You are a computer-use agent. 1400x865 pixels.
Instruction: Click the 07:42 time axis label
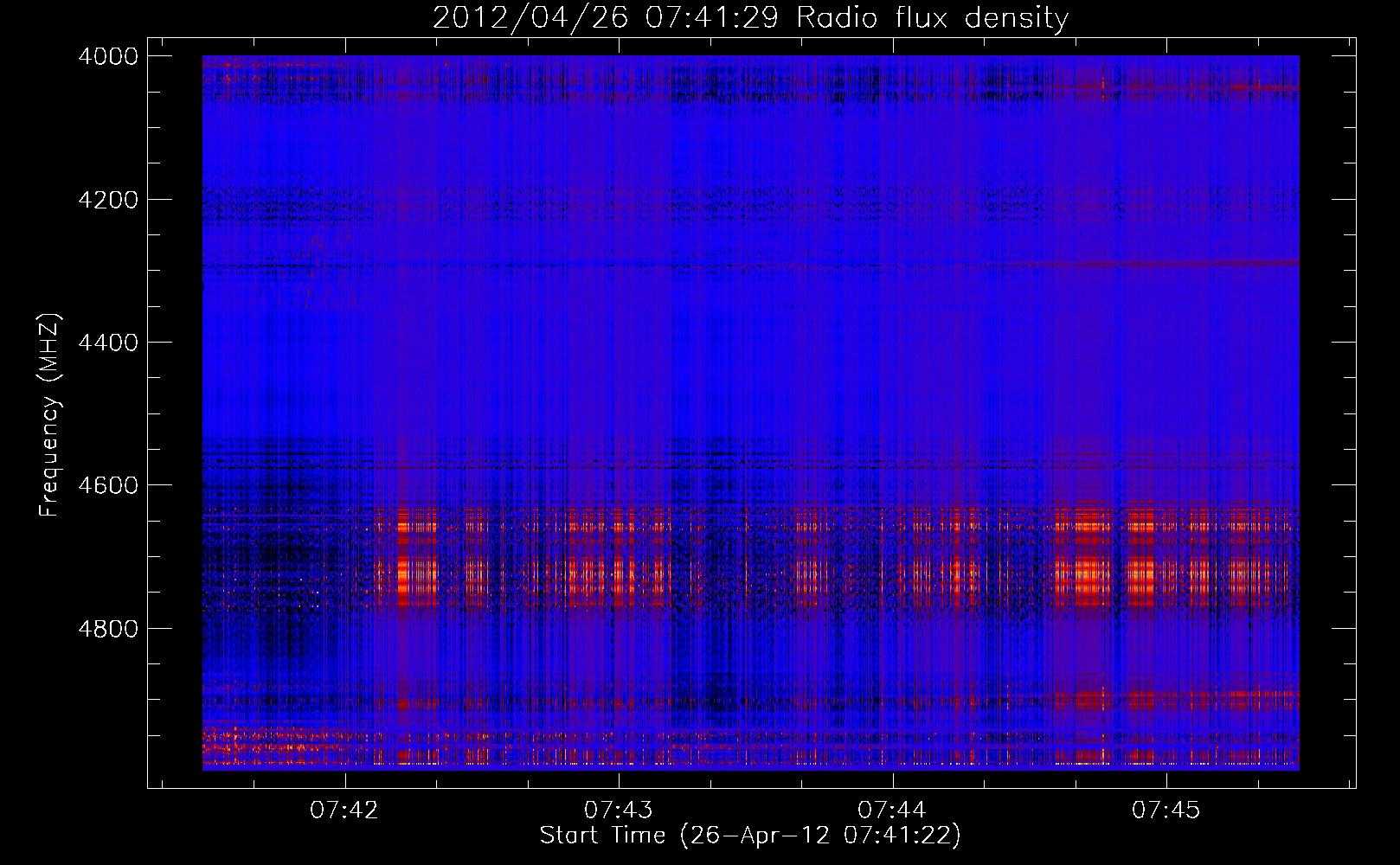(x=344, y=810)
